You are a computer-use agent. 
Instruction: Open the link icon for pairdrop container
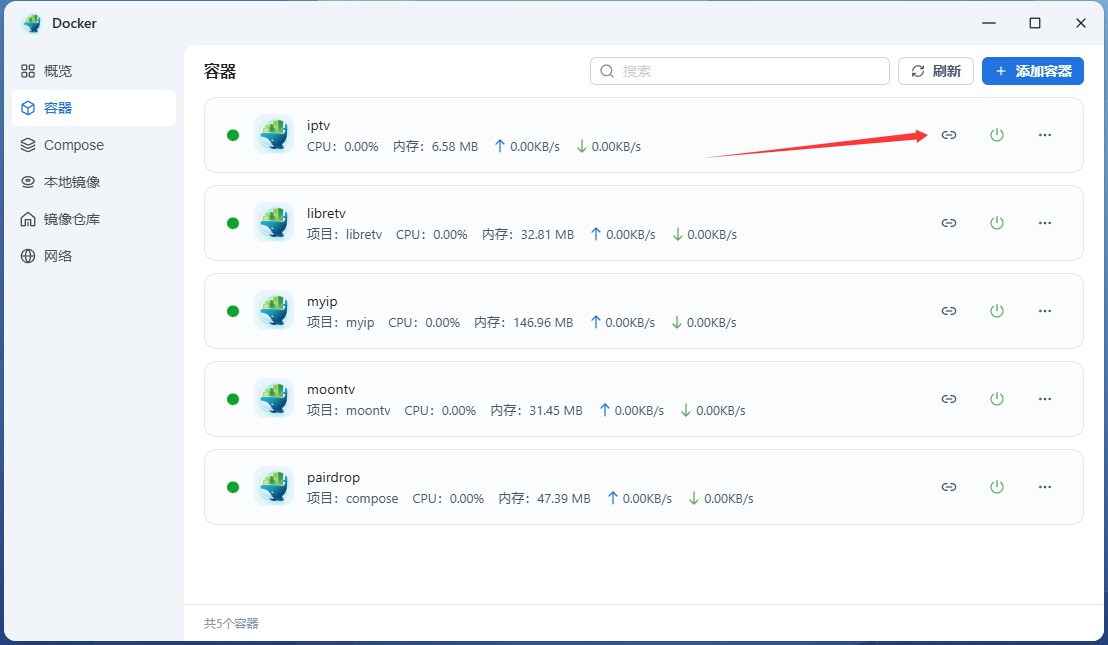tap(948, 487)
